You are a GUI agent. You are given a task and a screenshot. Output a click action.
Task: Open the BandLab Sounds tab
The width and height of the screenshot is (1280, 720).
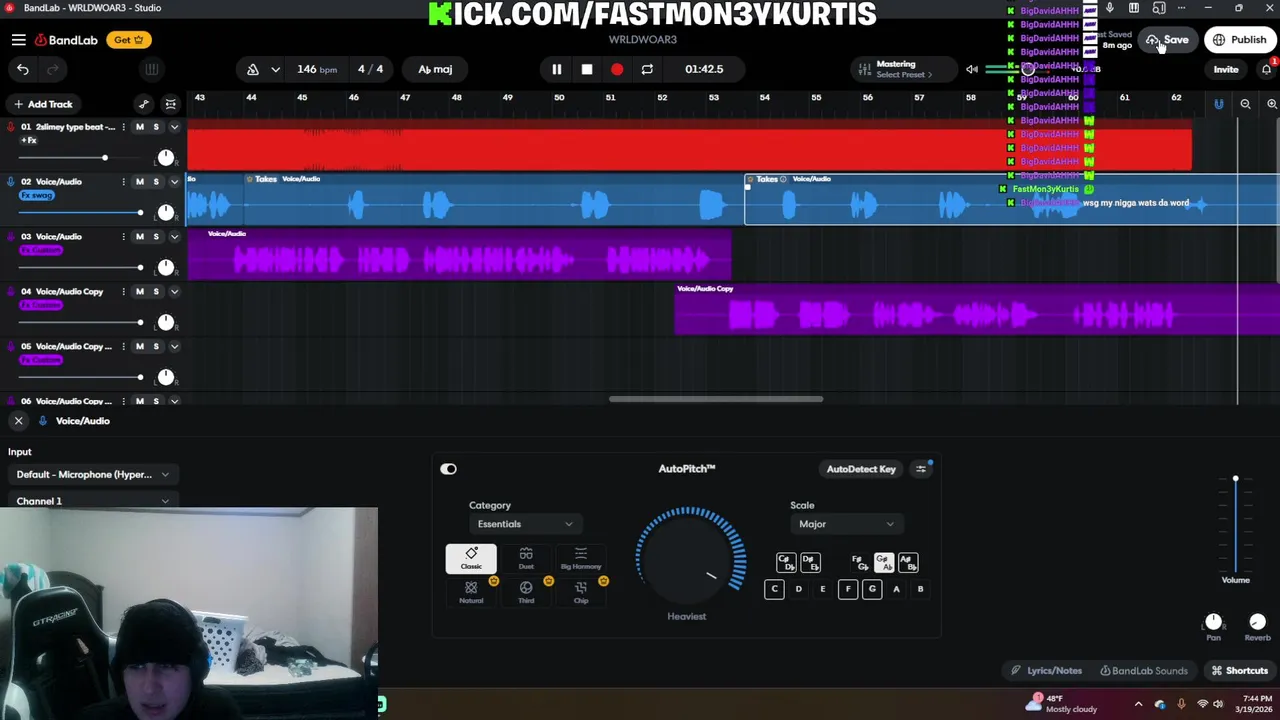click(x=1143, y=671)
